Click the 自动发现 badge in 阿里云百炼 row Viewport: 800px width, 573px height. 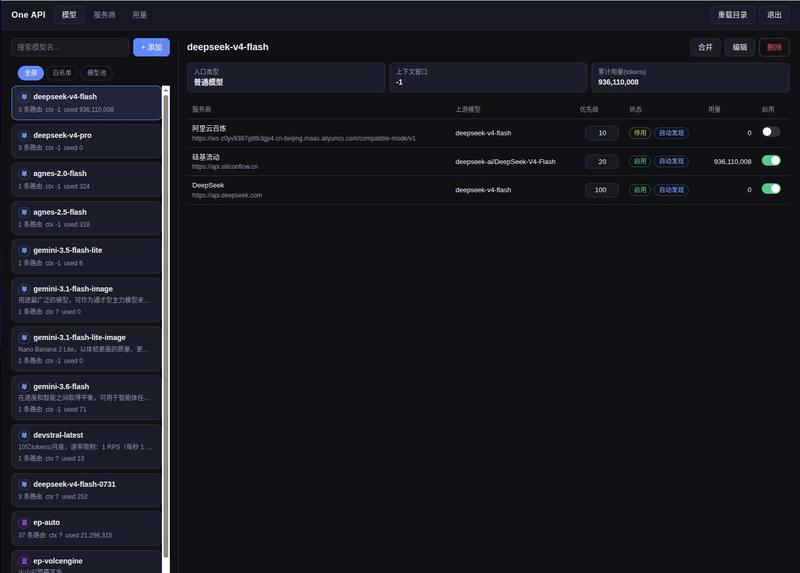tap(671, 133)
